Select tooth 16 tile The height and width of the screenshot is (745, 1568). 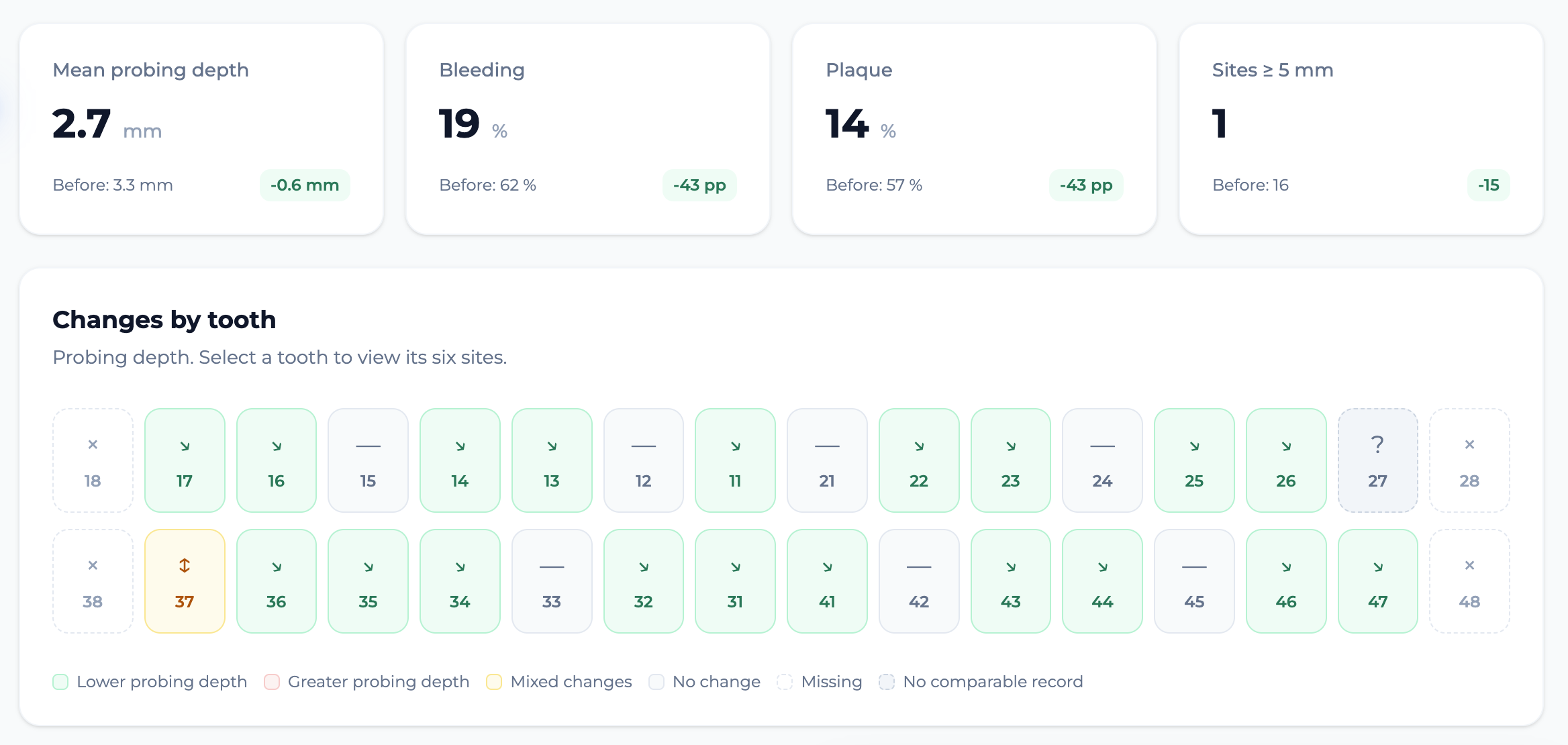pos(277,460)
